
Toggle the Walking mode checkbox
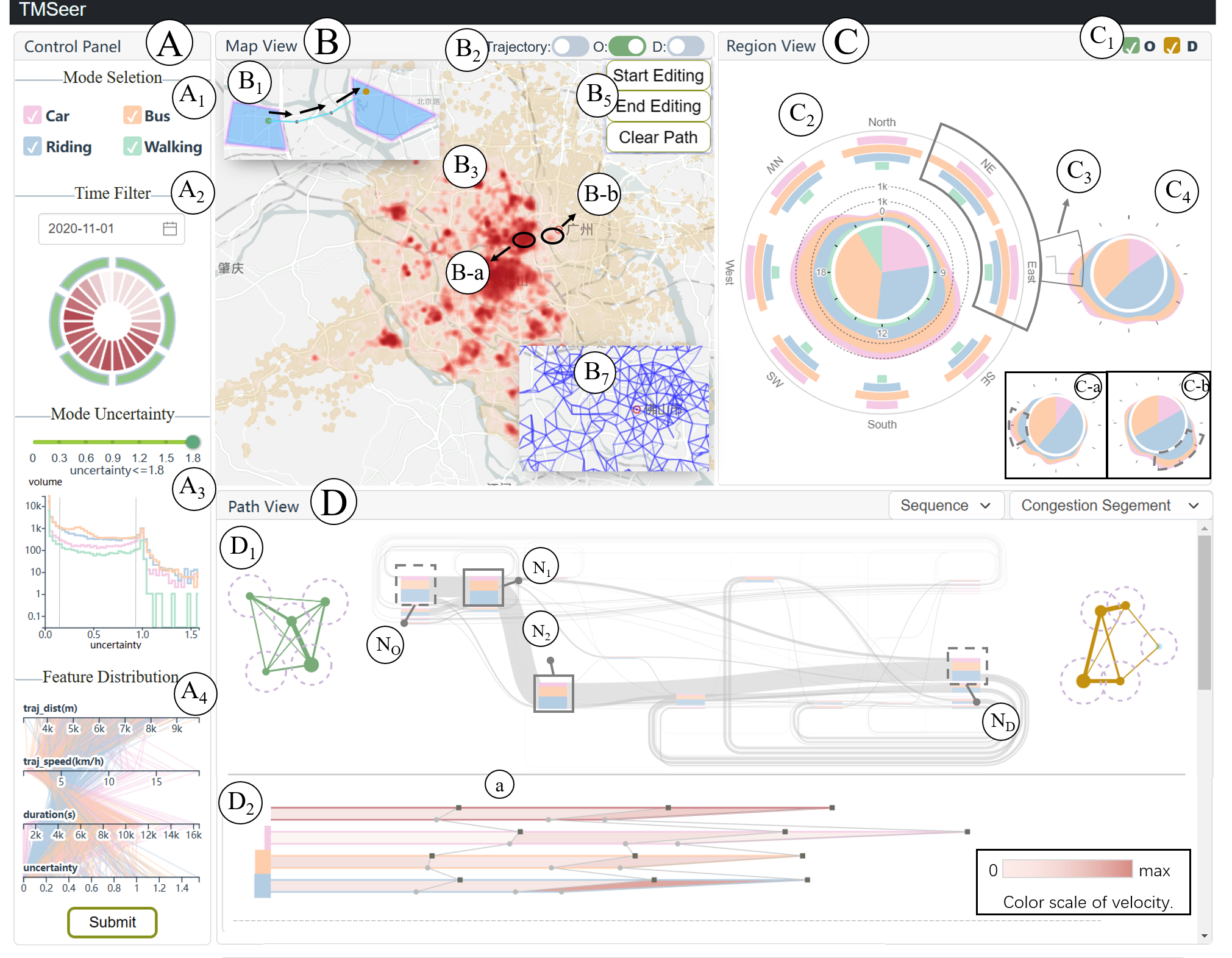pyautogui.click(x=132, y=146)
